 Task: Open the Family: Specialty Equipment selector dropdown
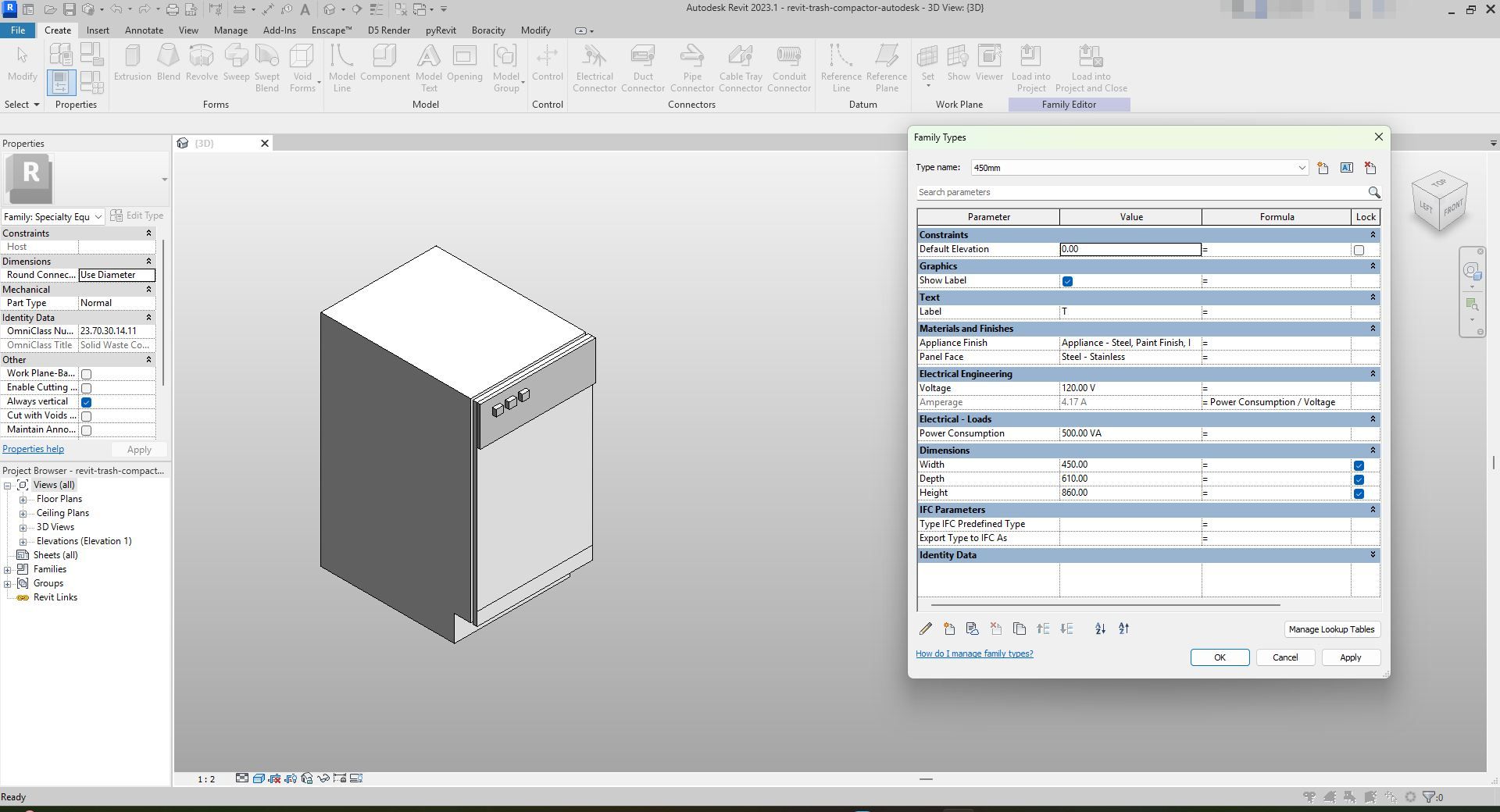point(98,217)
